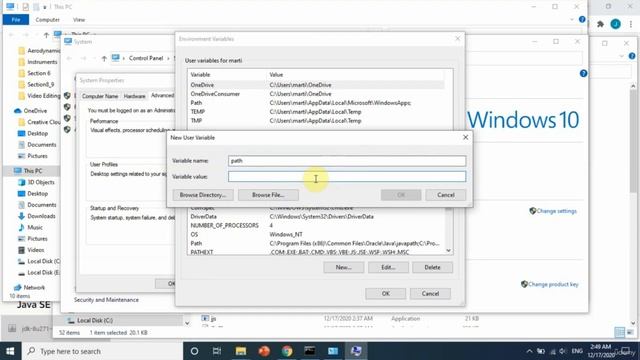
Task: Focus the Variable value input field
Action: coord(347,176)
